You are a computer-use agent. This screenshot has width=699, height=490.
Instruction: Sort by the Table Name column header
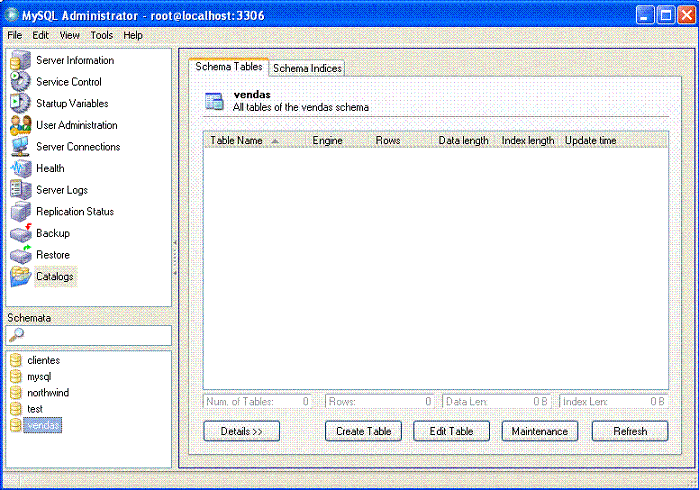coord(255,140)
